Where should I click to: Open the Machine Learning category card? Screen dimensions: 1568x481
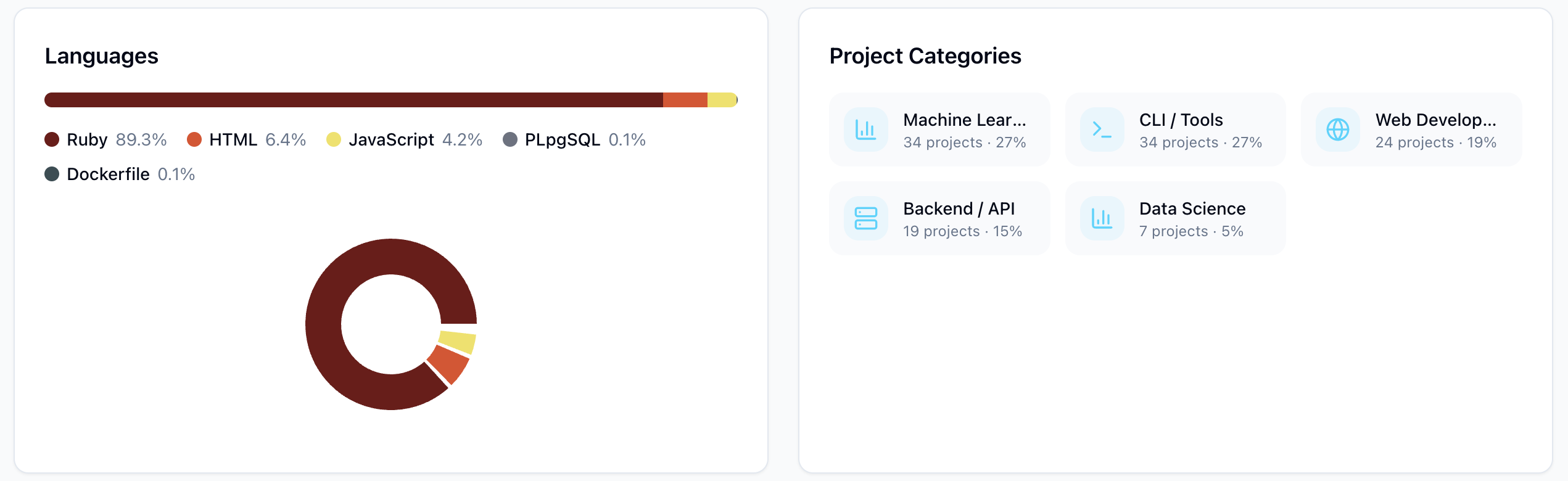(x=939, y=129)
